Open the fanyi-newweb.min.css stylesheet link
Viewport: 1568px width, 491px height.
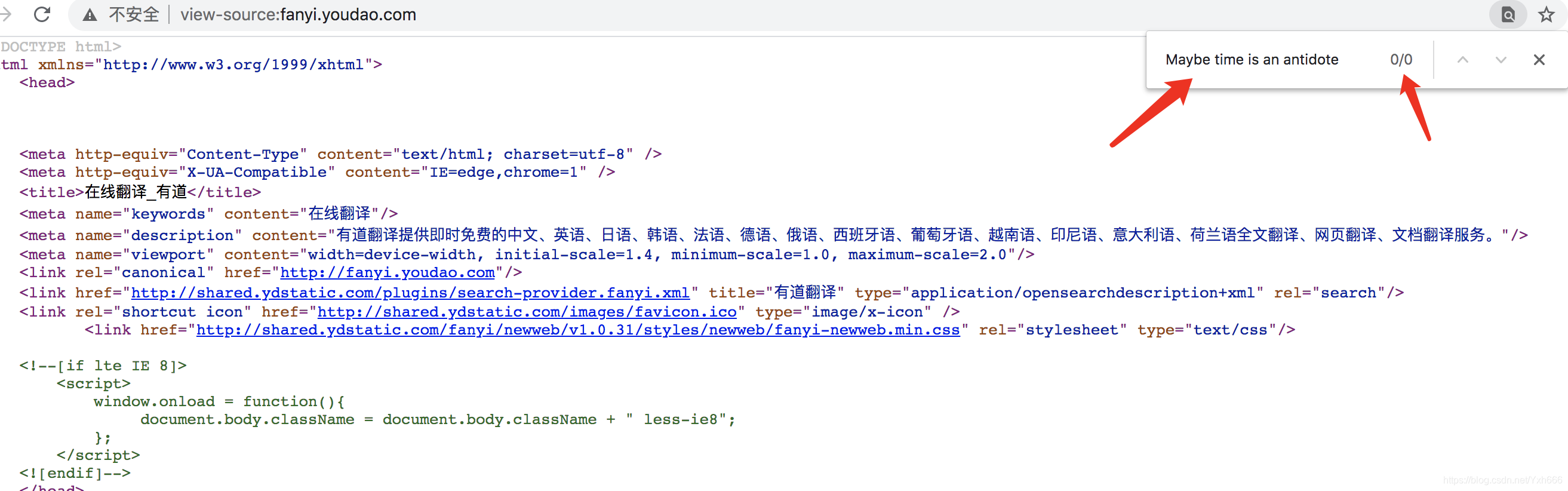coord(578,330)
